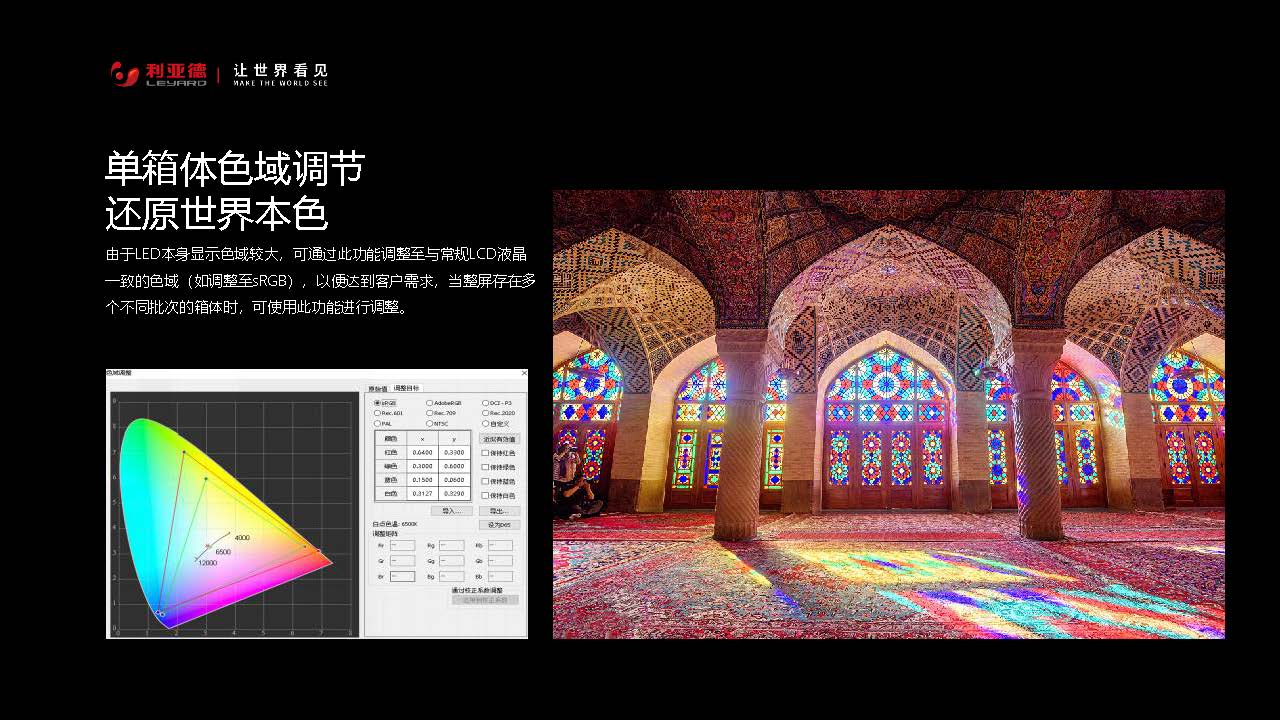This screenshot has width=1280, height=720.
Task: Click the Leyard logo icon
Action: [124, 74]
